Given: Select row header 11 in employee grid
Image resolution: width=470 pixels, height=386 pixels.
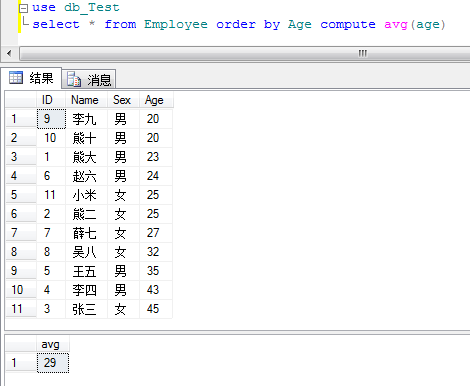Looking at the screenshot, I should 21,309.
